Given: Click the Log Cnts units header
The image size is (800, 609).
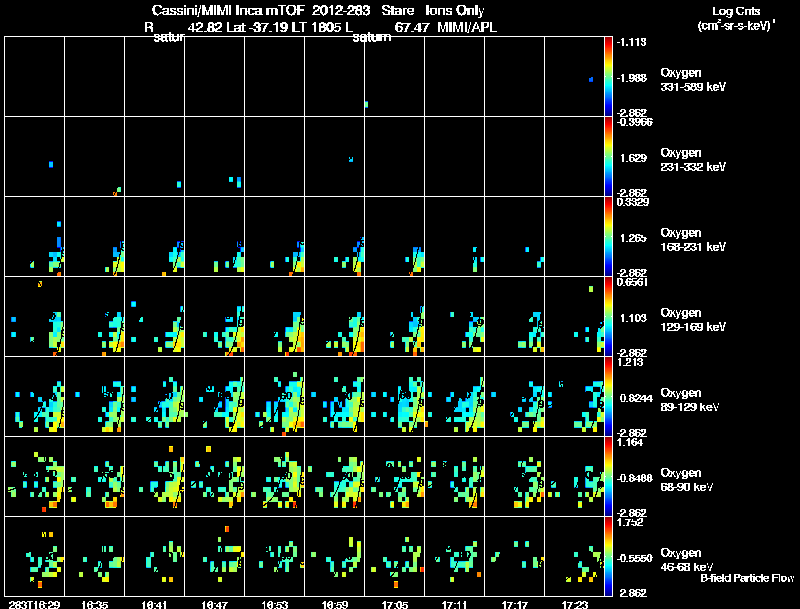Looking at the screenshot, I should coord(736,18).
